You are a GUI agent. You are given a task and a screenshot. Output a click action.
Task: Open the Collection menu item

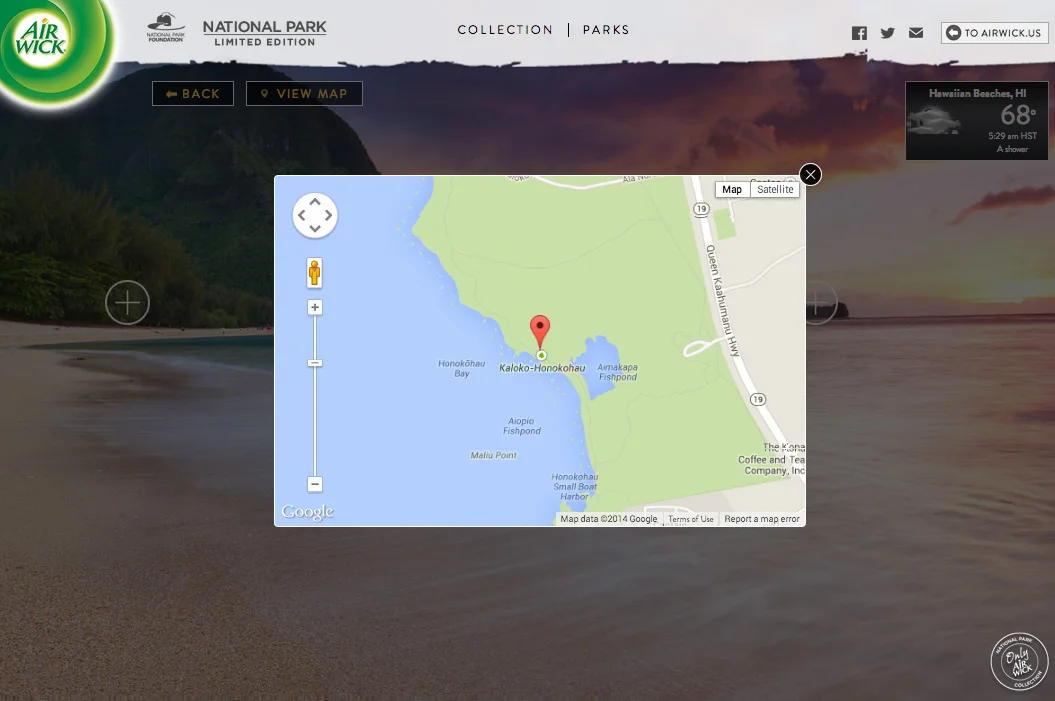(x=505, y=30)
